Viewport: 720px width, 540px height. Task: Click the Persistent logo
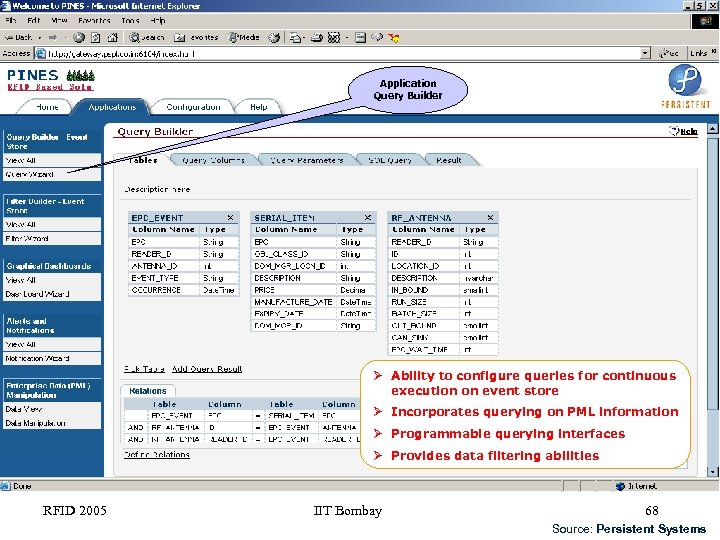click(685, 86)
